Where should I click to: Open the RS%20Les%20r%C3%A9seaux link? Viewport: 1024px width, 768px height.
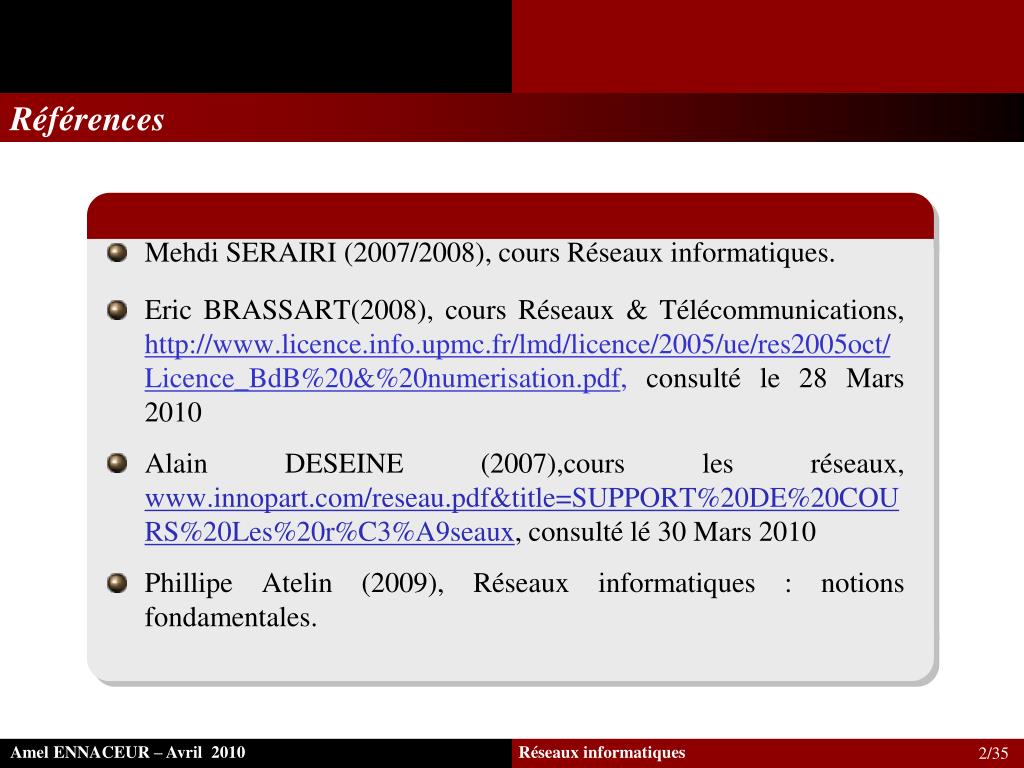pos(329,532)
